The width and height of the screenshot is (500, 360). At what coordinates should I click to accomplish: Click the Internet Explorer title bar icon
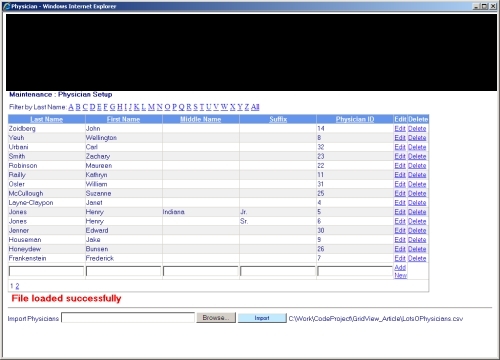pyautogui.click(x=7, y=6)
